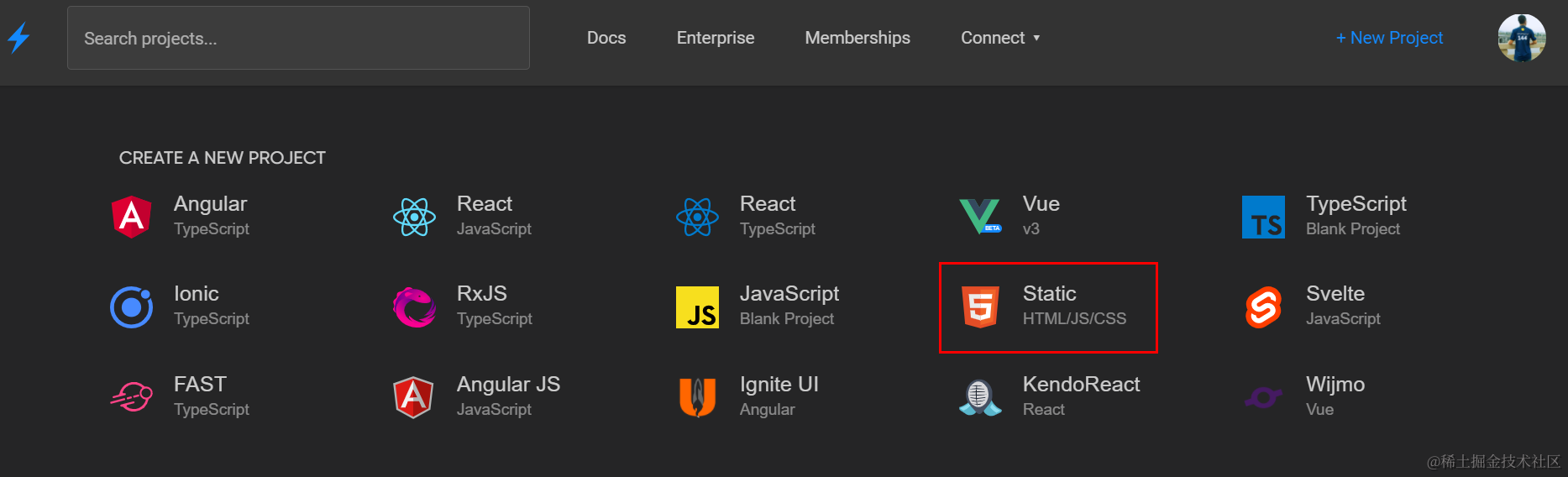The image size is (1568, 477).
Task: Go to the Enterprise page
Action: (716, 38)
